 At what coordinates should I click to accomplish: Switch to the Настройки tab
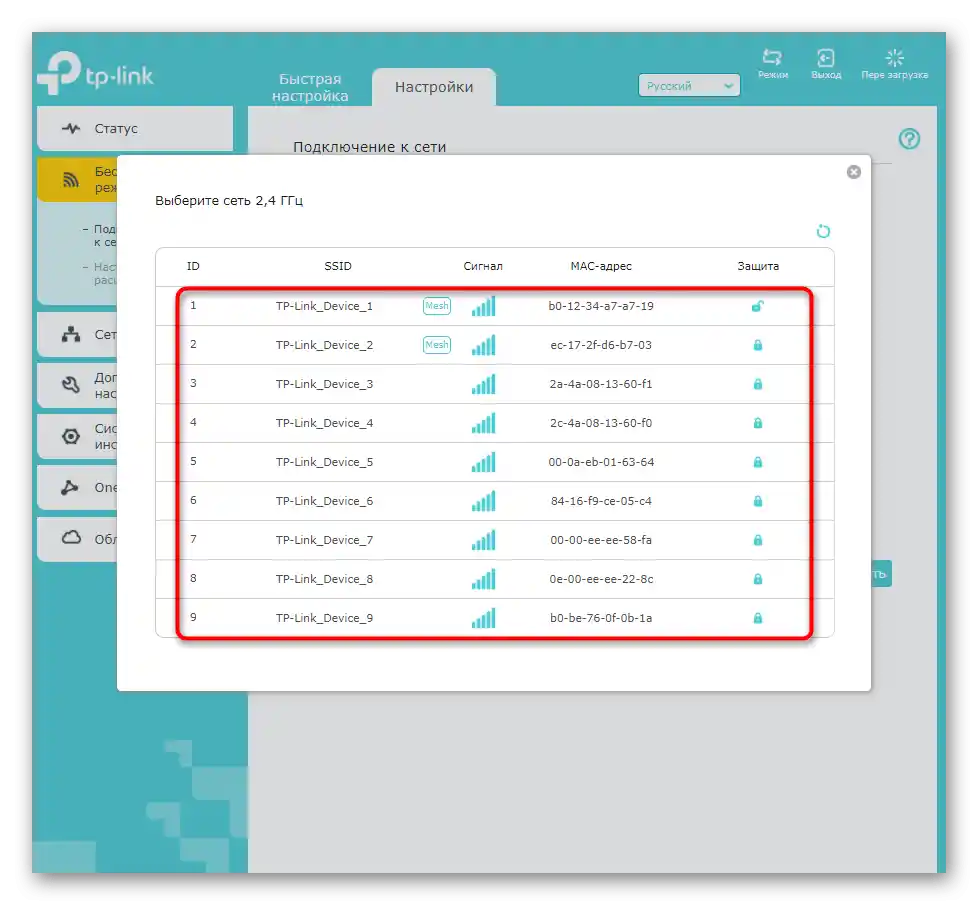pos(434,87)
